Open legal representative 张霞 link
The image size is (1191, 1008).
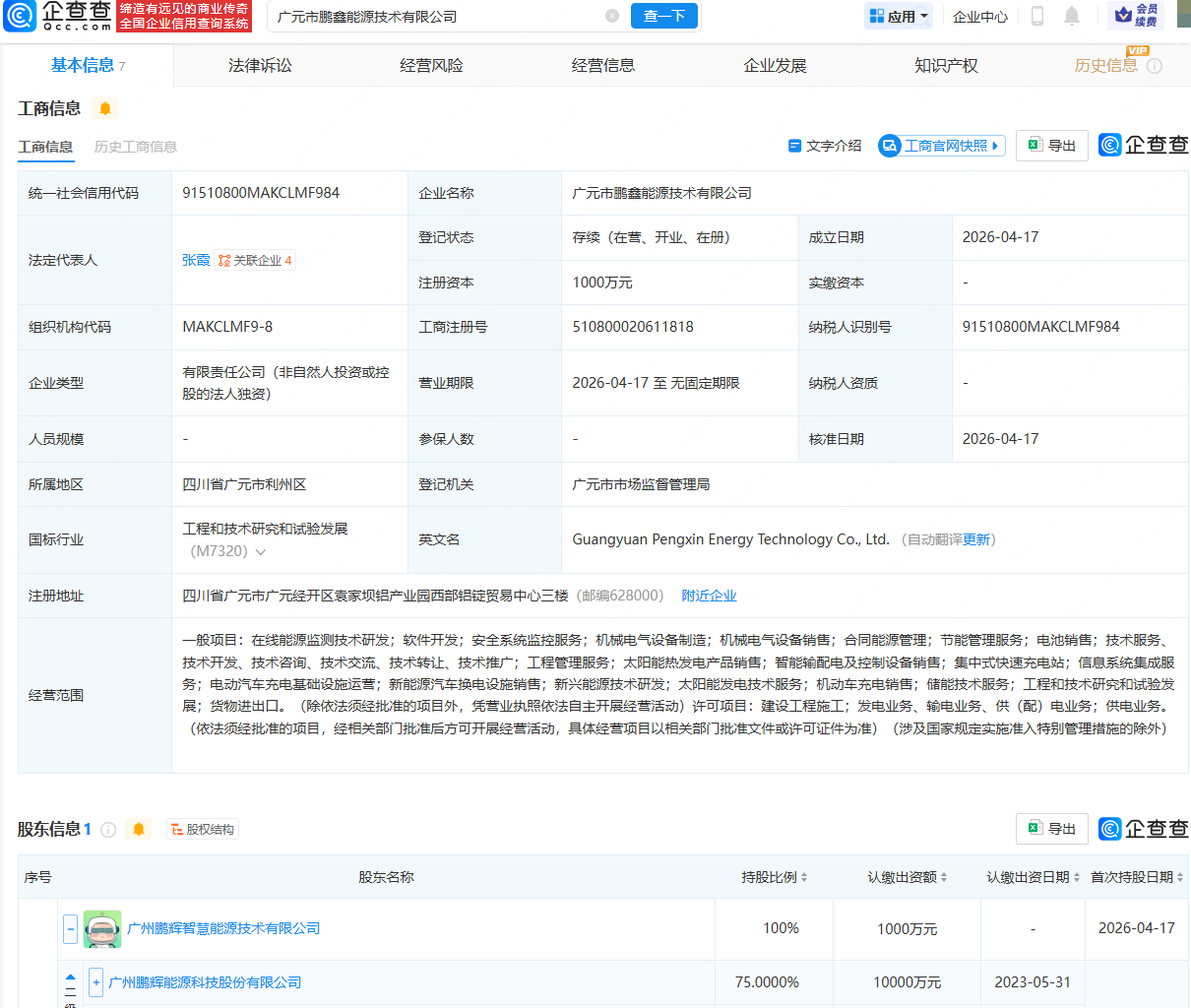(x=196, y=260)
